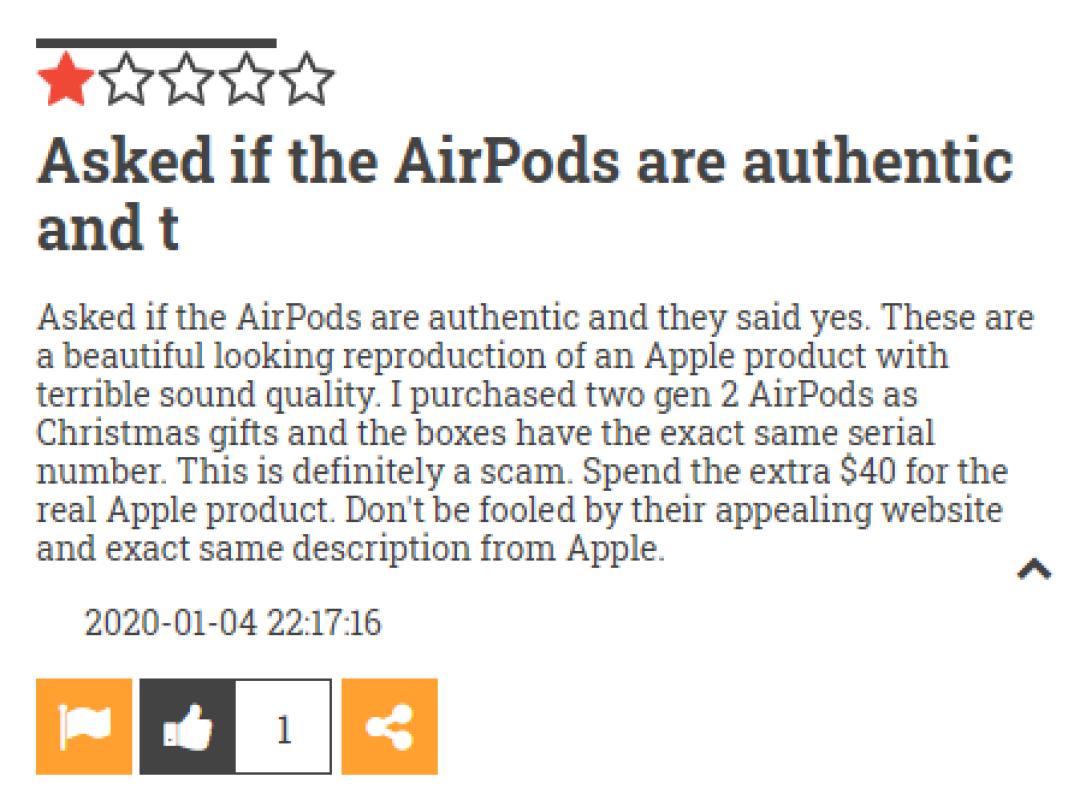Click the 2020-01-04 22:17:16 timestamp
The width and height of the screenshot is (1080, 806).
click(233, 624)
